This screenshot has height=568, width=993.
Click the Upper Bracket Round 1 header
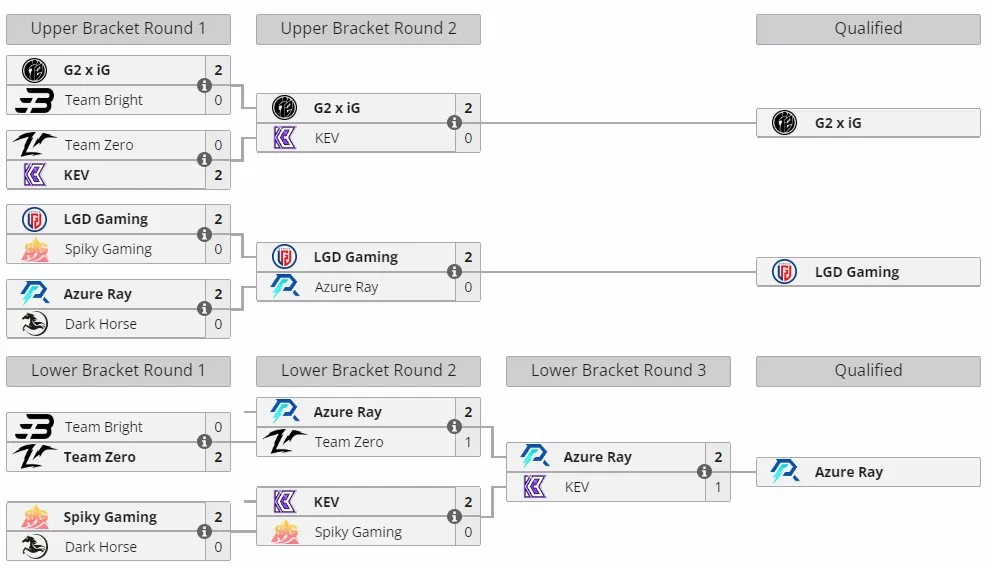pyautogui.click(x=118, y=29)
